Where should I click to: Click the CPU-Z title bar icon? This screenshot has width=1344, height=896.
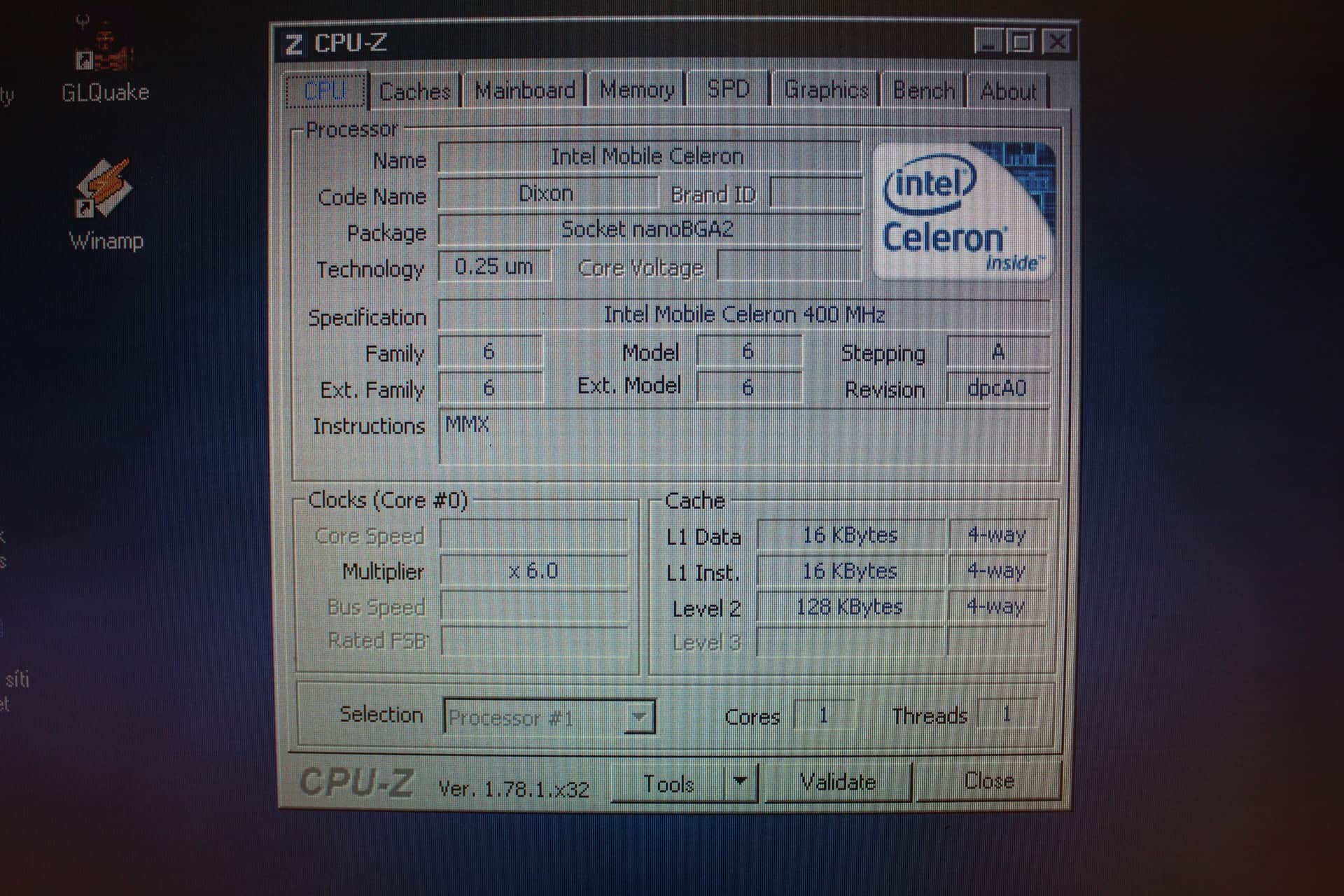(x=295, y=44)
